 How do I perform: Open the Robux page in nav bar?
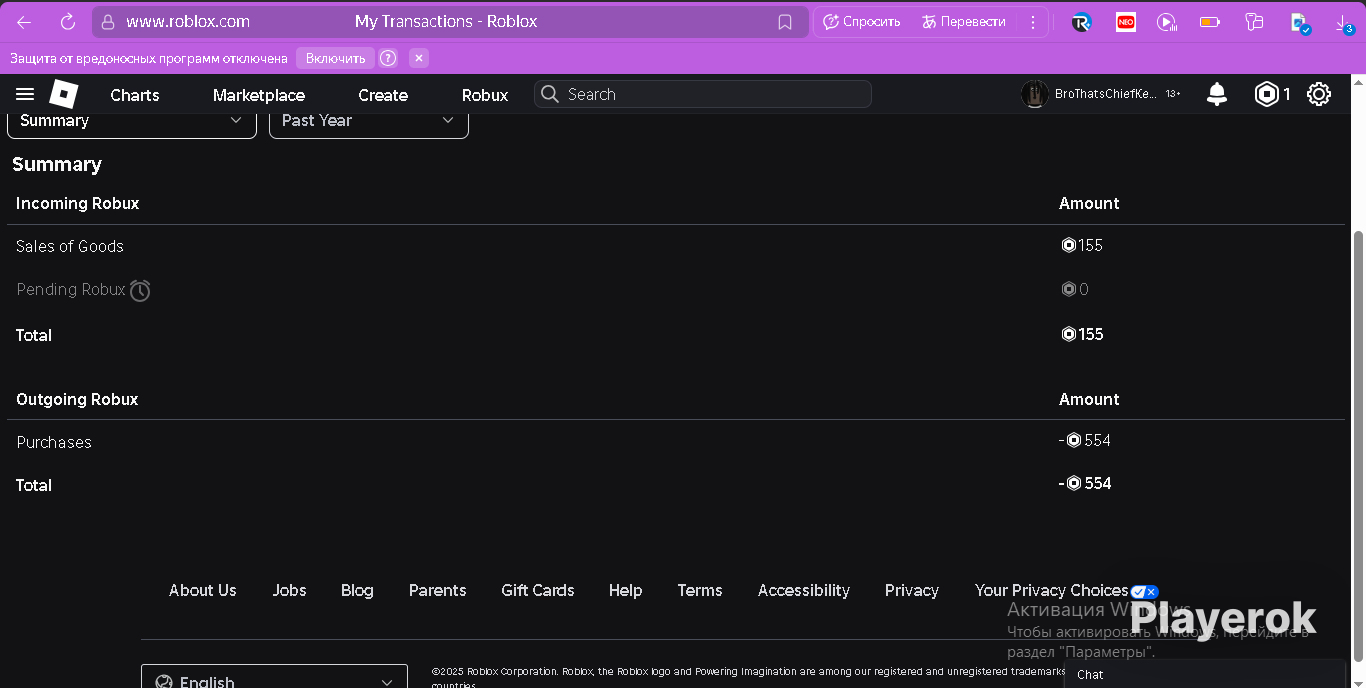(x=485, y=95)
